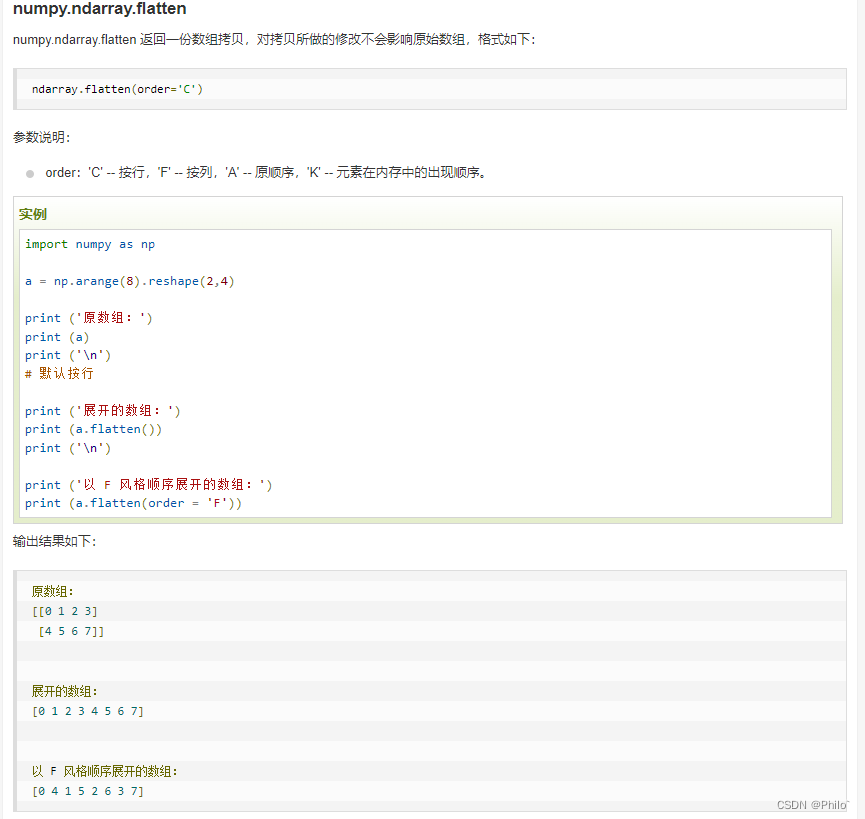865x819 pixels.
Task: Select the line import numpy as np
Action: [88, 243]
